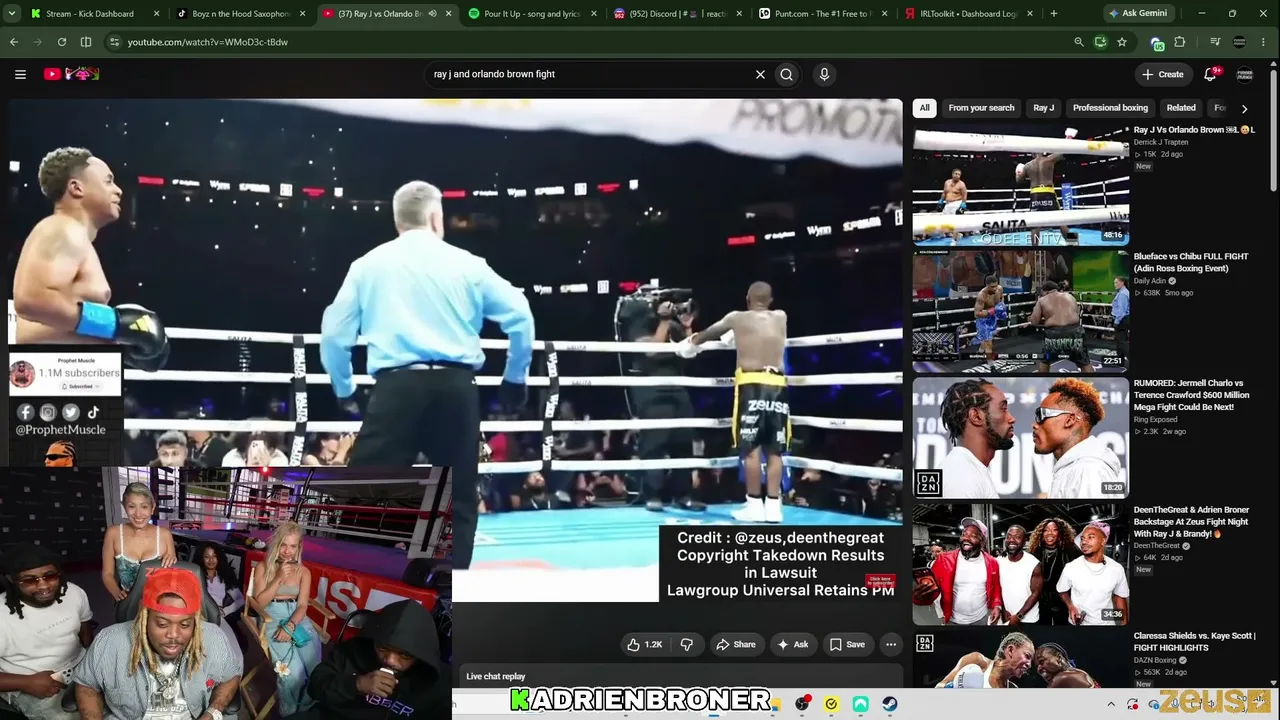
Task: Zoom icon in the address bar
Action: click(x=1078, y=42)
